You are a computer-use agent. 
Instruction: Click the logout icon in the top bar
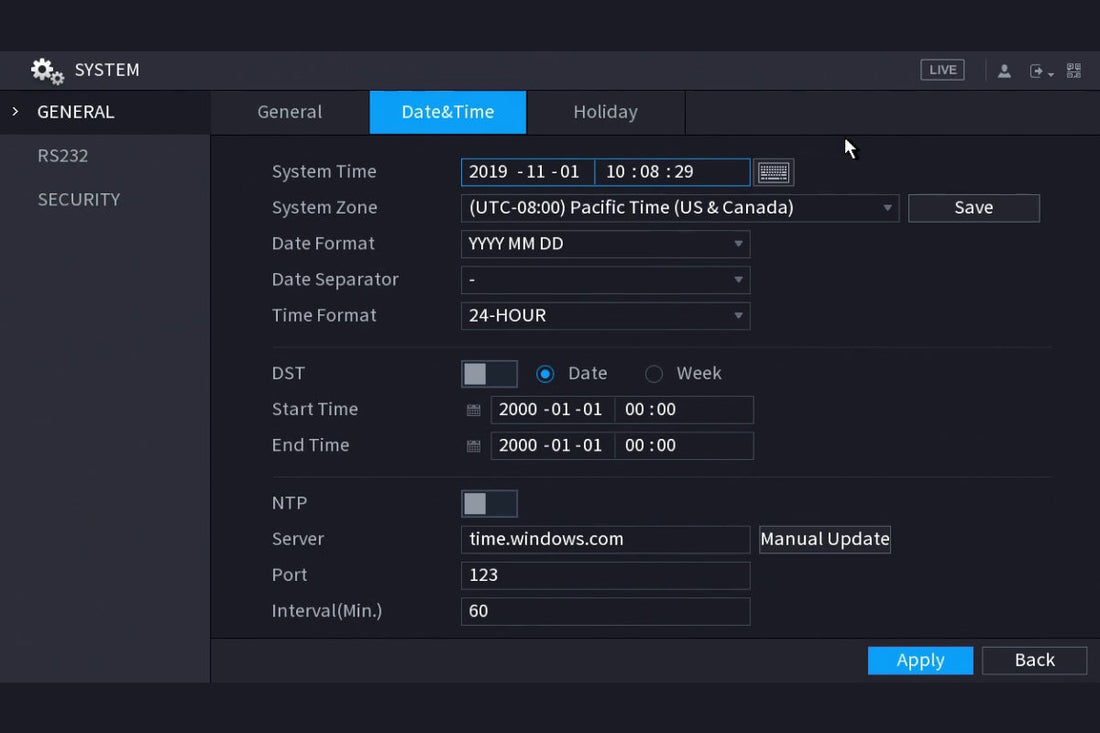[x=1038, y=70]
